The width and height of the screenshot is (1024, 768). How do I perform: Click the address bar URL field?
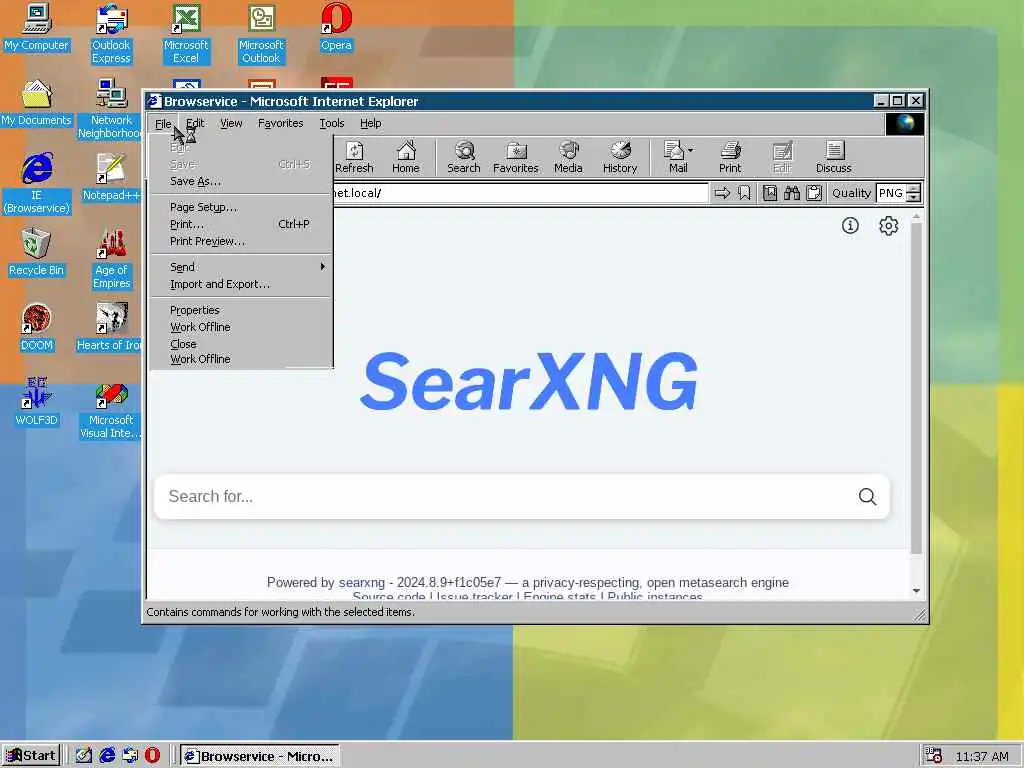(x=520, y=193)
